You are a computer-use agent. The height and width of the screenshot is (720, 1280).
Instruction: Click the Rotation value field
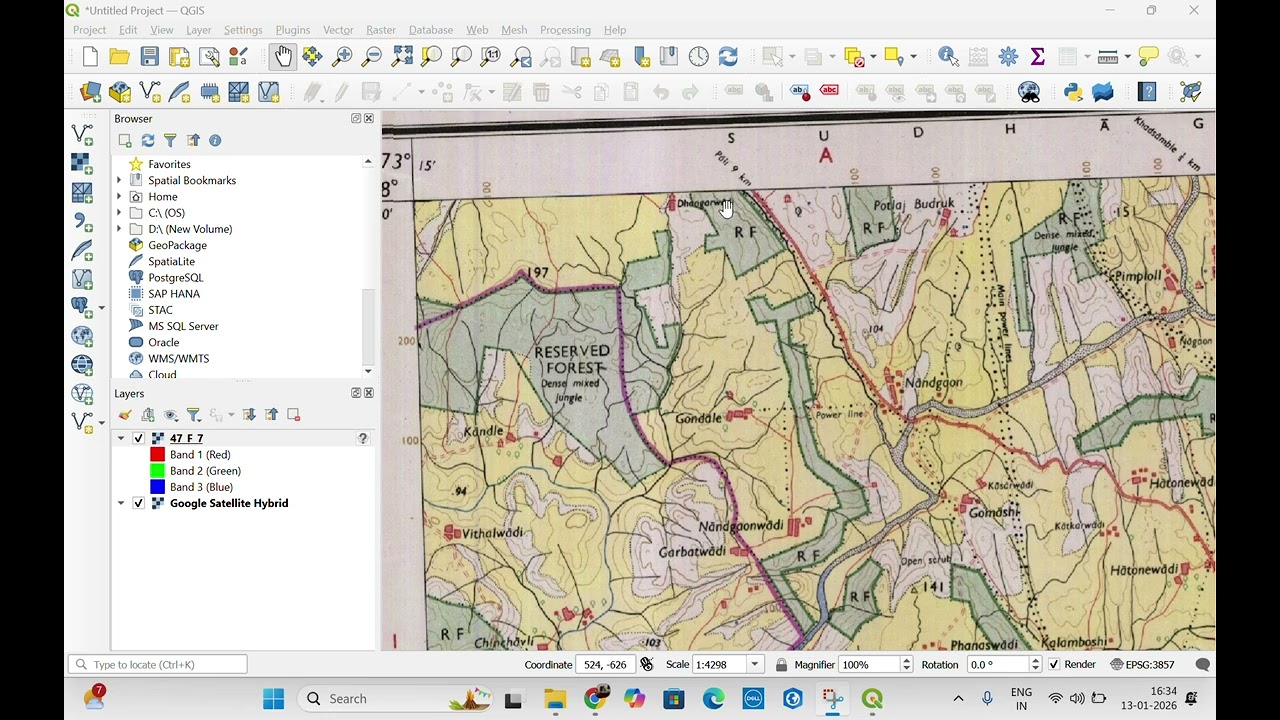click(x=998, y=664)
